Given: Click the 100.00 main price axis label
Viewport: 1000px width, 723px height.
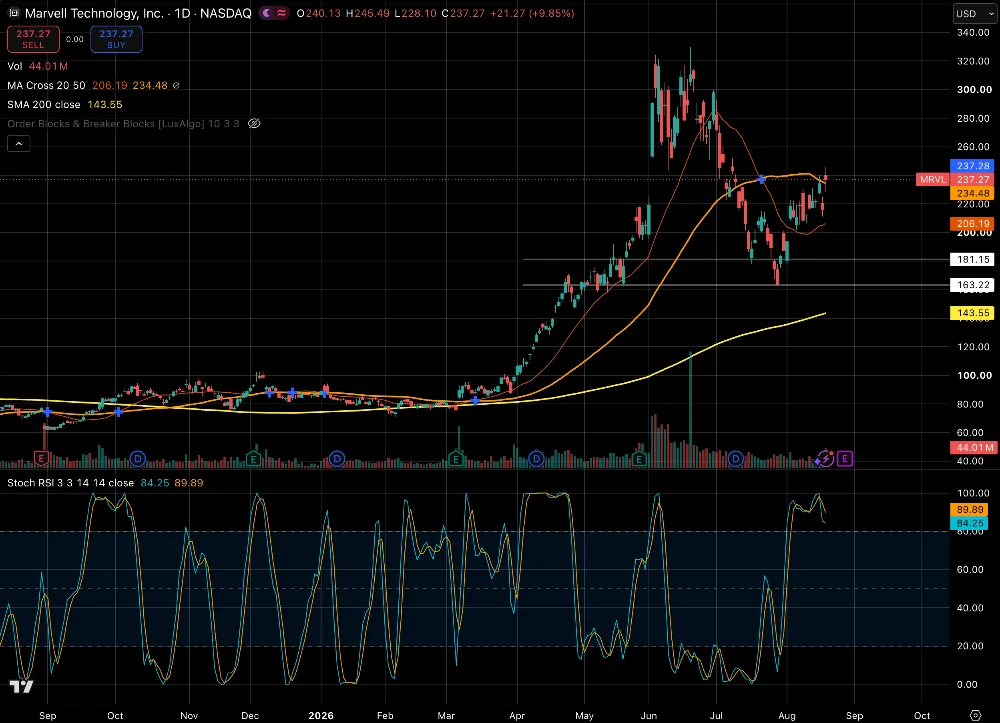Looking at the screenshot, I should [974, 376].
